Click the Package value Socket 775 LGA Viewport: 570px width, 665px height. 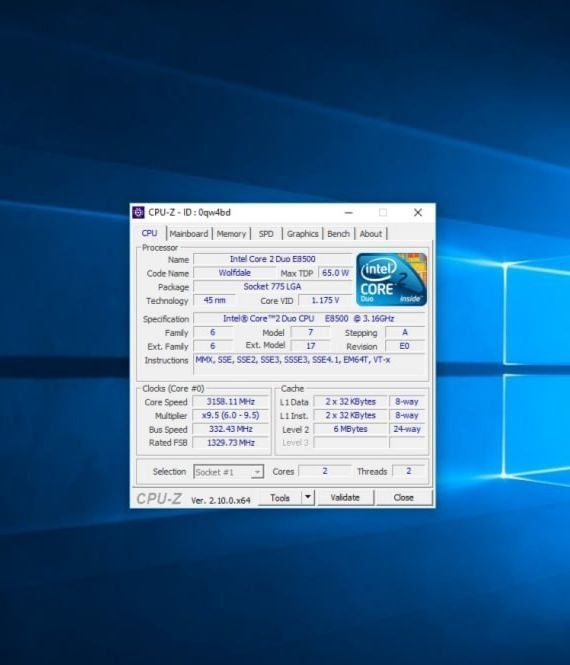[x=272, y=286]
